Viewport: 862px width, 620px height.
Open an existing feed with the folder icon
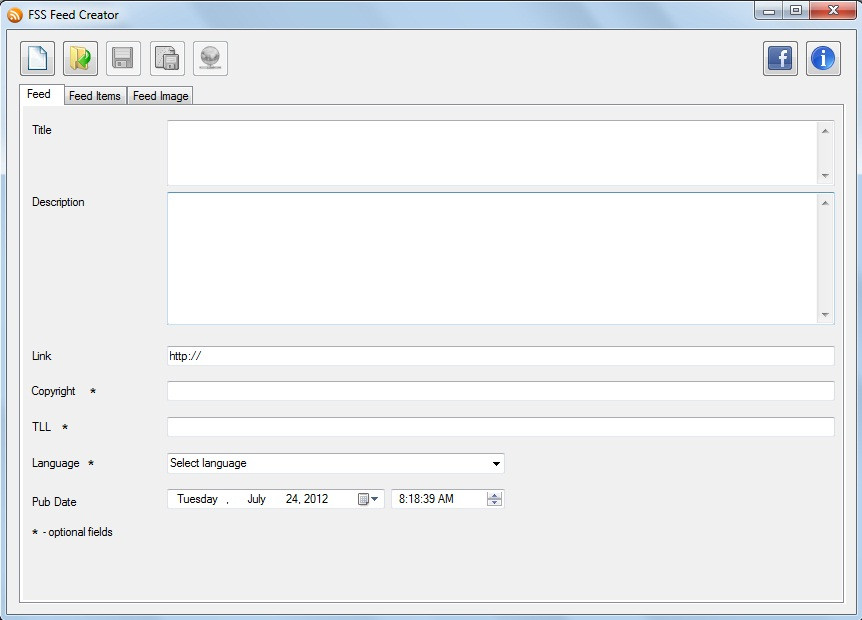(x=80, y=58)
